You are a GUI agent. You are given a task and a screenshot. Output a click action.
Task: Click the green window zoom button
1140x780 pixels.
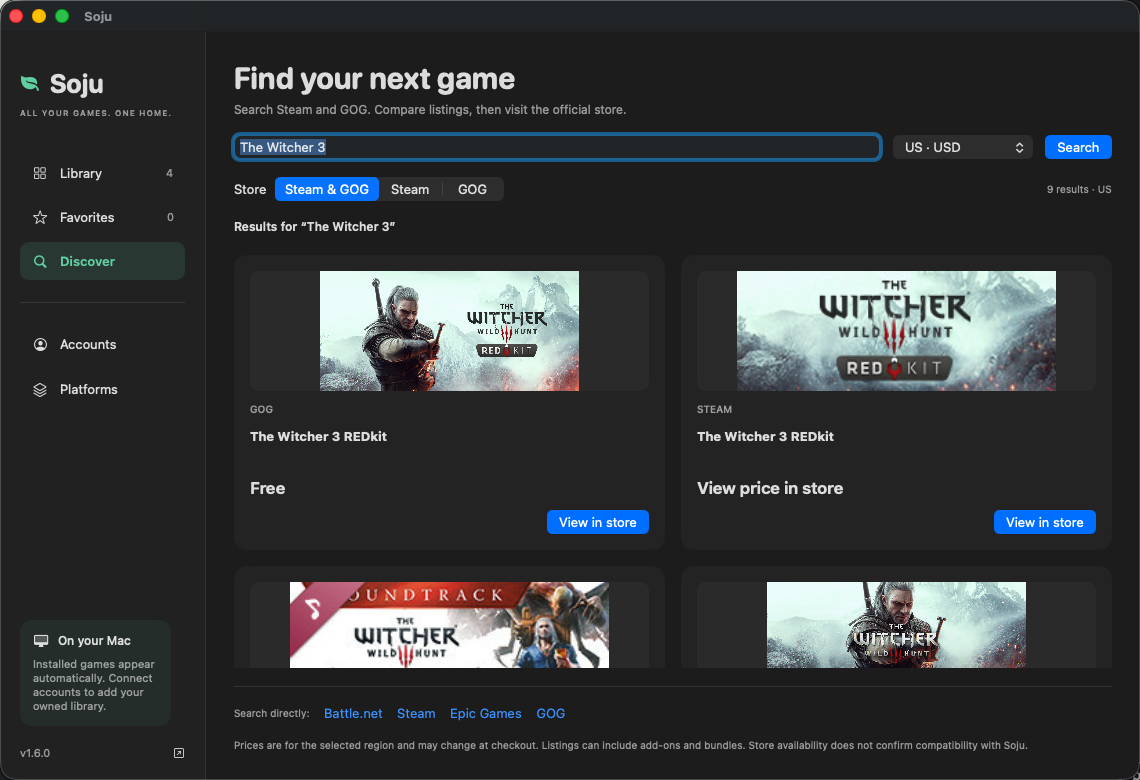(x=63, y=16)
